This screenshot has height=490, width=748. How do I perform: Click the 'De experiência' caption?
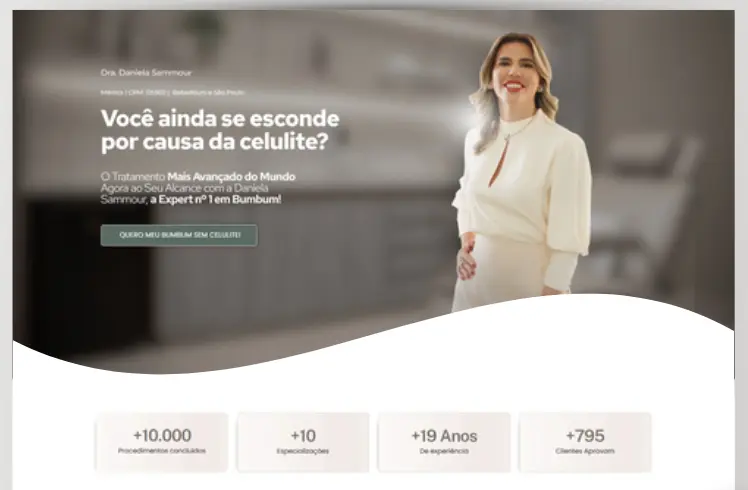pos(444,451)
